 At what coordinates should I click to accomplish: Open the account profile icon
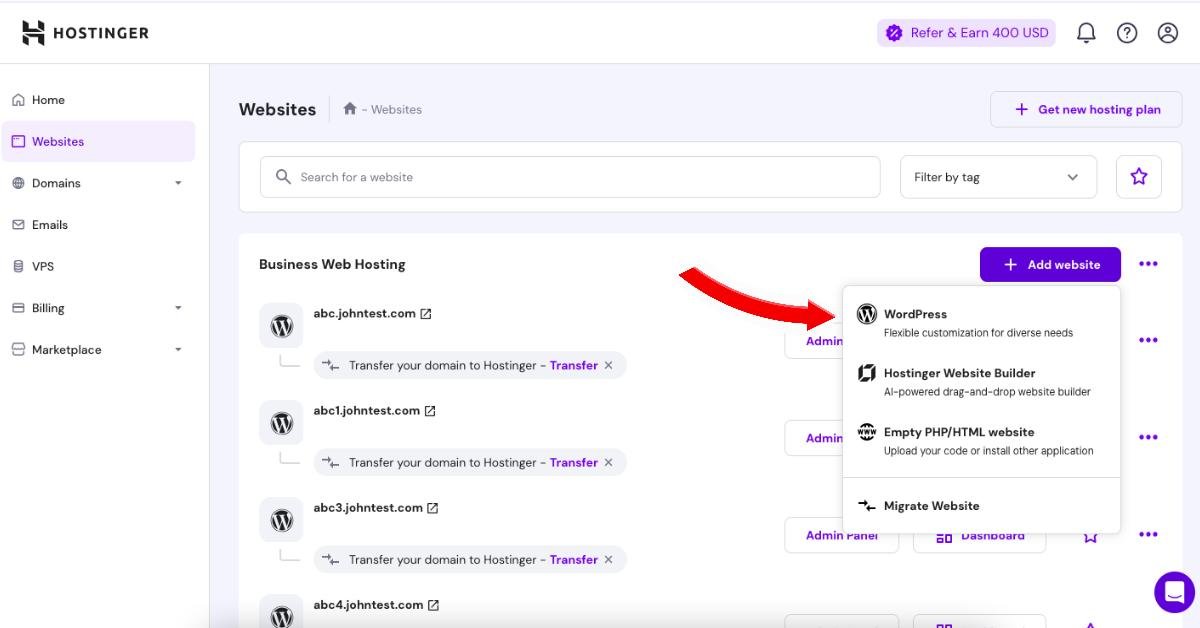1168,33
